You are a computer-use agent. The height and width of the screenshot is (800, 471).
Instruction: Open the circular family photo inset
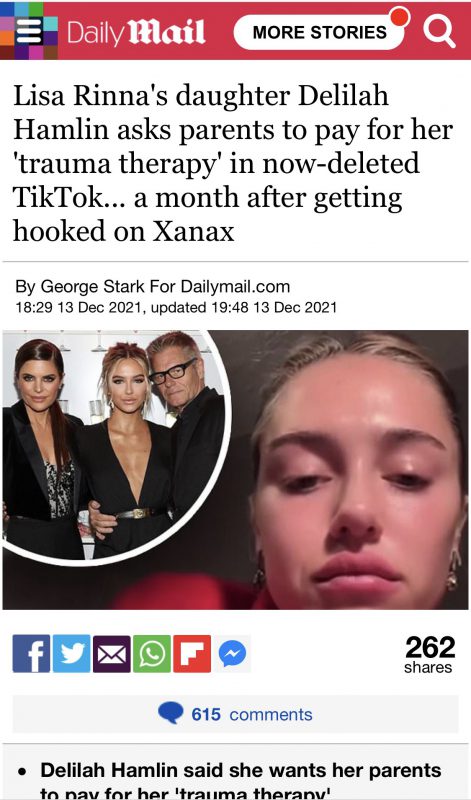[114, 446]
